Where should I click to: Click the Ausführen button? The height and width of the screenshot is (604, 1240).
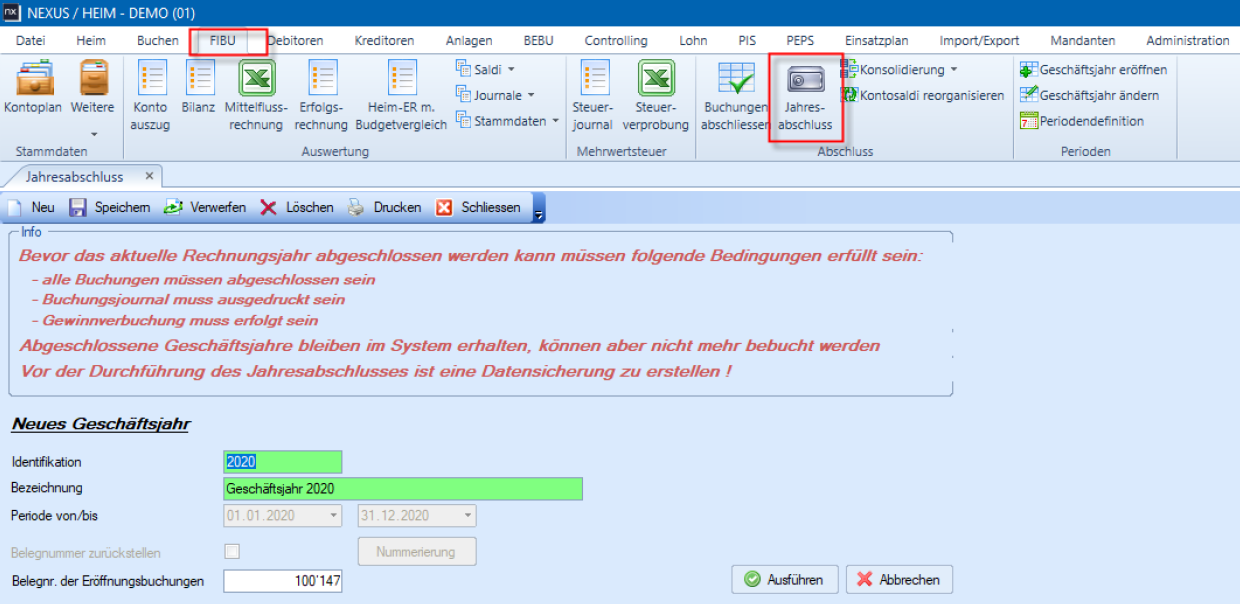tap(786, 579)
